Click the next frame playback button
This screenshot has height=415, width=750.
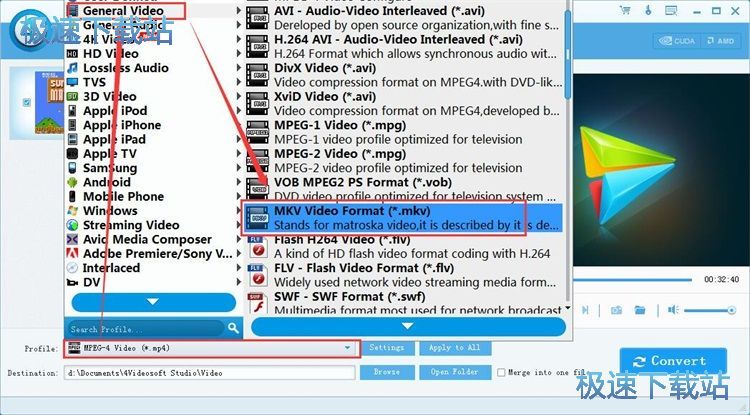[585, 310]
